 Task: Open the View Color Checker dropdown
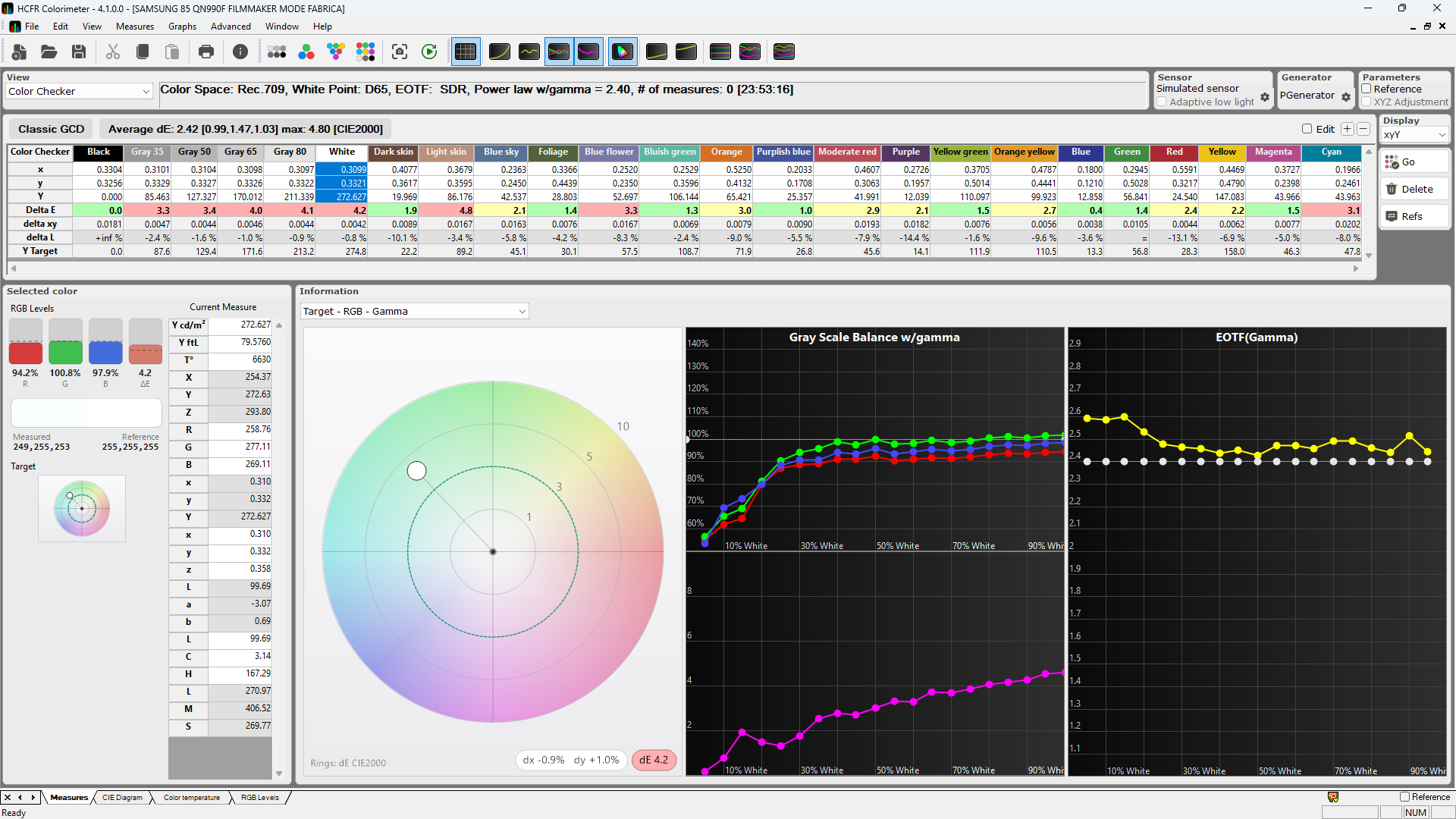[x=80, y=91]
